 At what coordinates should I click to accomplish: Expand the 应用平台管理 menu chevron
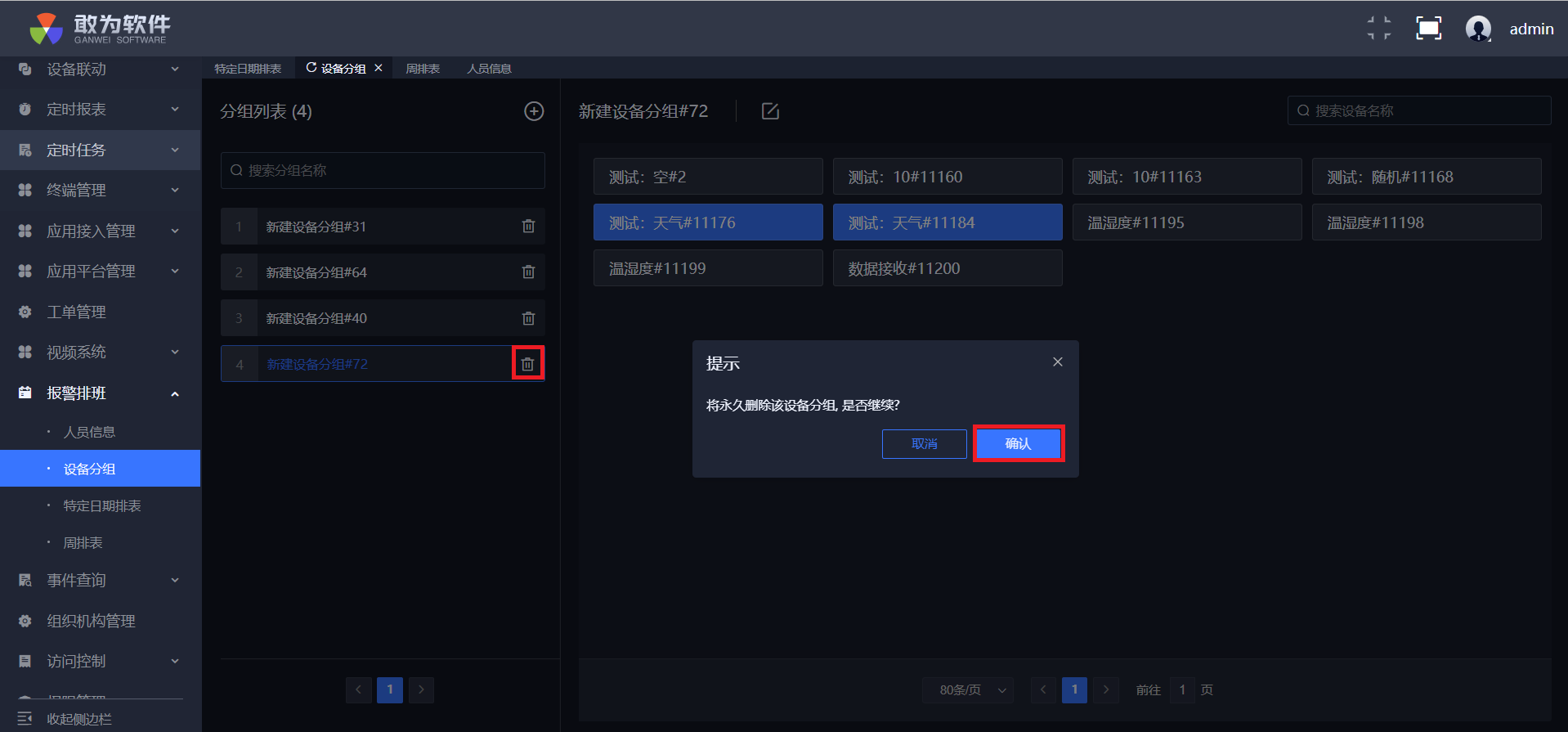pyautogui.click(x=175, y=271)
